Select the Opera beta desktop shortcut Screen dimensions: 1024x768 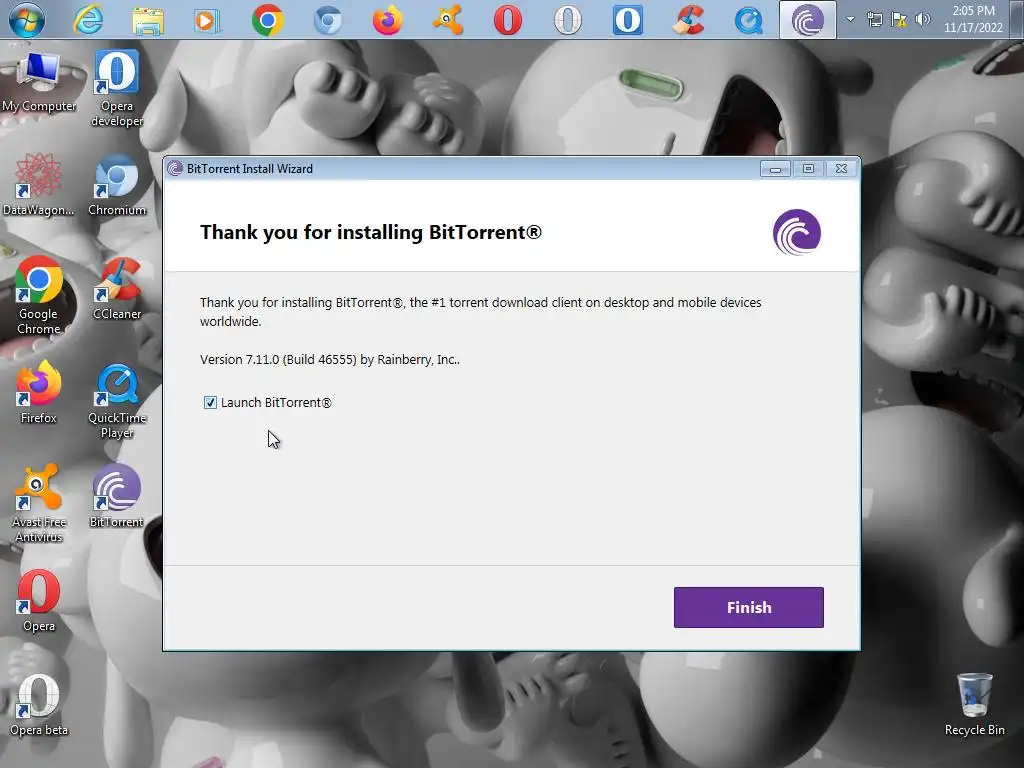[x=39, y=705]
